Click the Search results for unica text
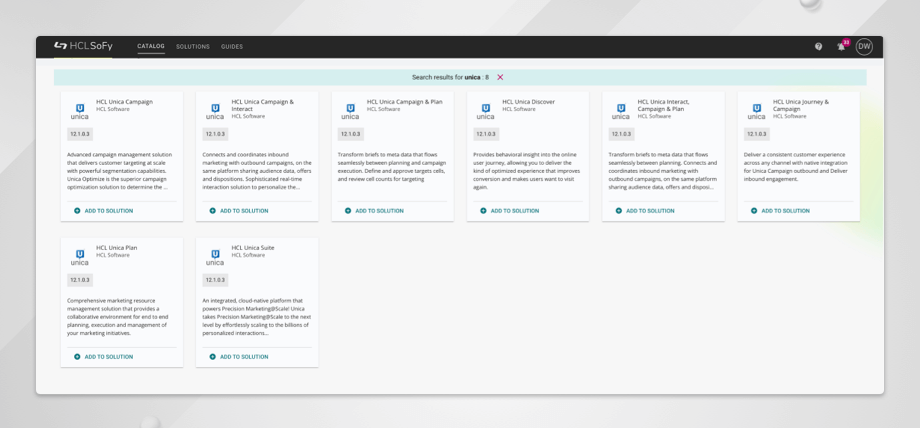 pyautogui.click(x=450, y=77)
